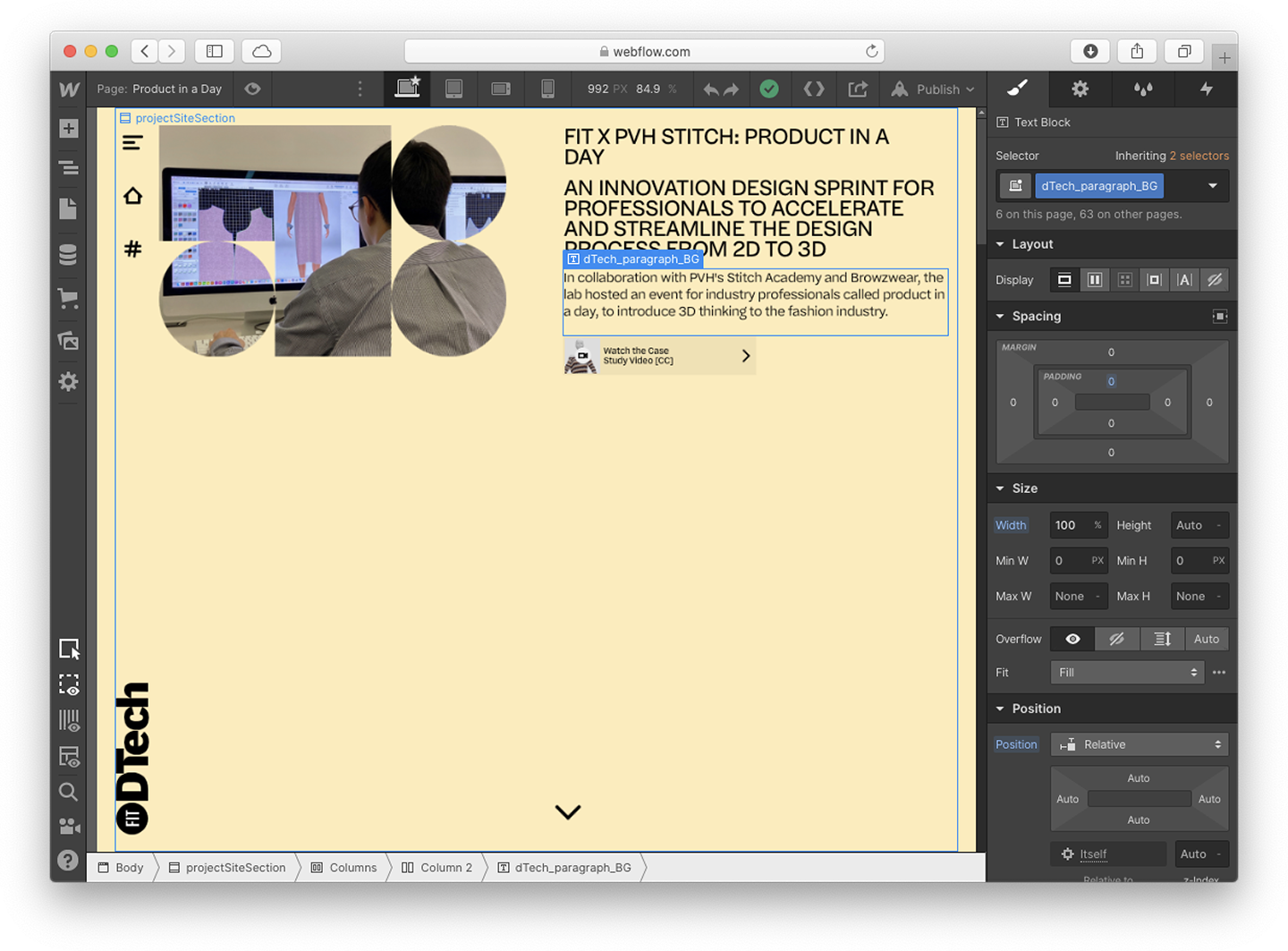Set overflow to Hidden
Viewport: 1288px width, 951px height.
(1117, 639)
